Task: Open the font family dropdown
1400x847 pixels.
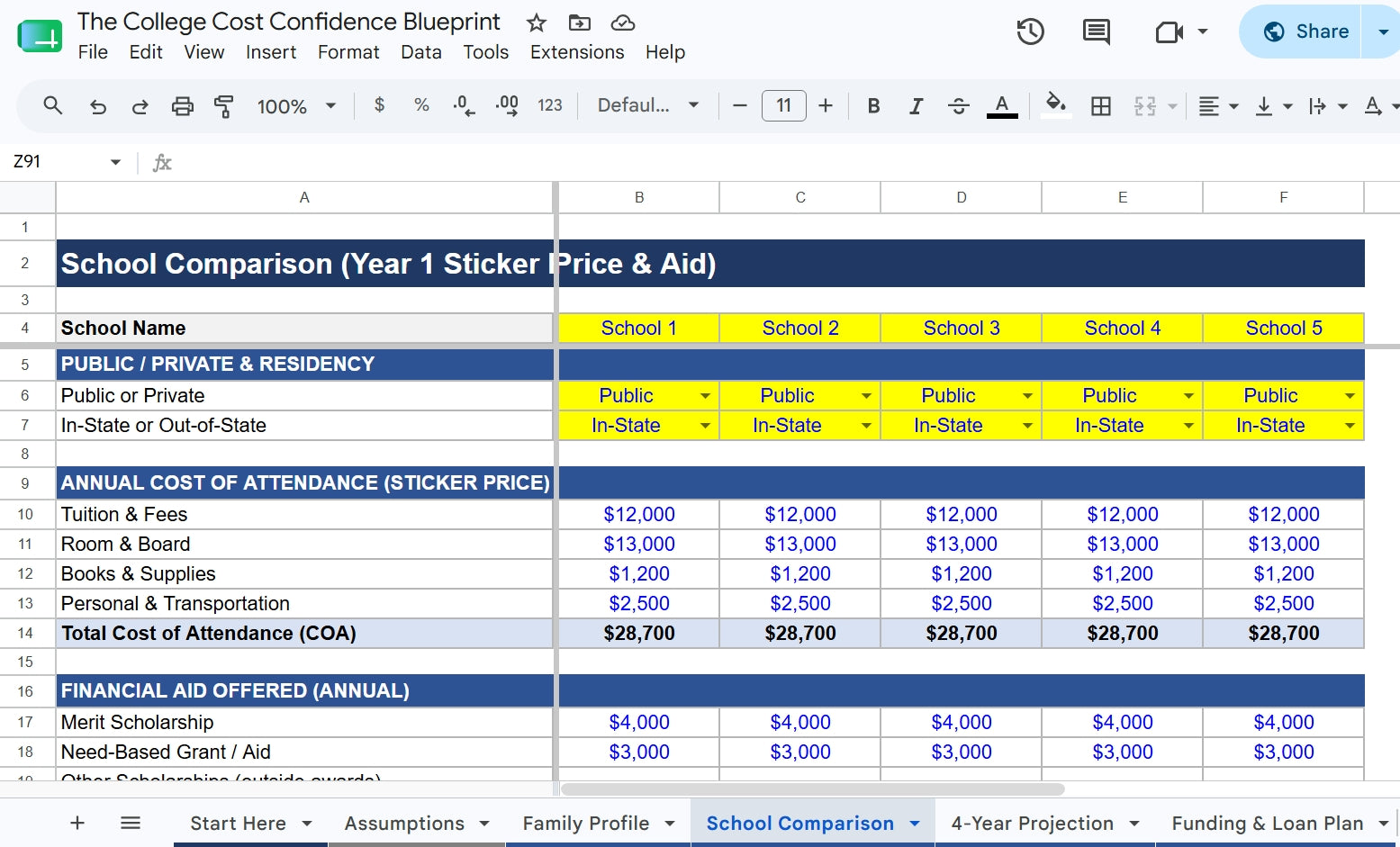Action: tap(648, 105)
